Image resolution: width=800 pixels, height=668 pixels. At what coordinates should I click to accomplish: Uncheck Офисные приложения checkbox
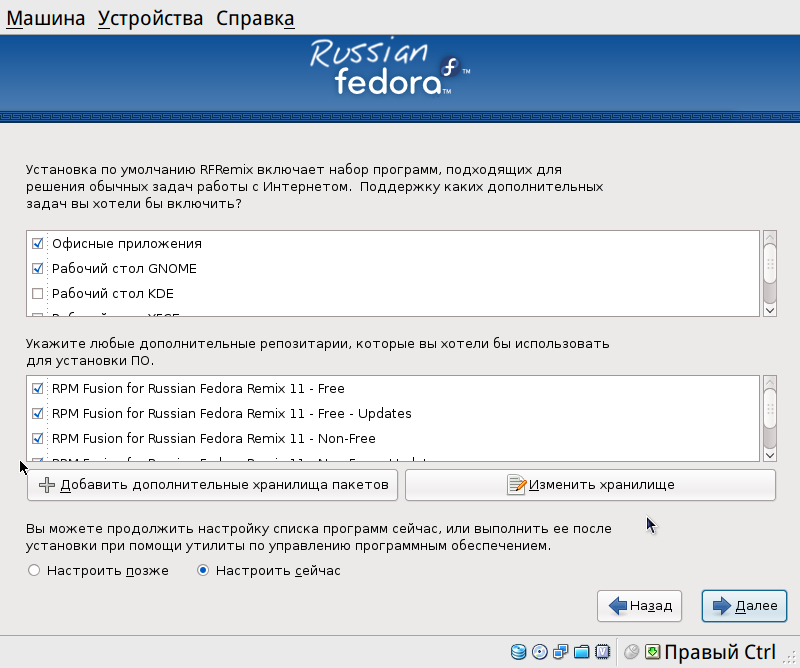coord(37,243)
